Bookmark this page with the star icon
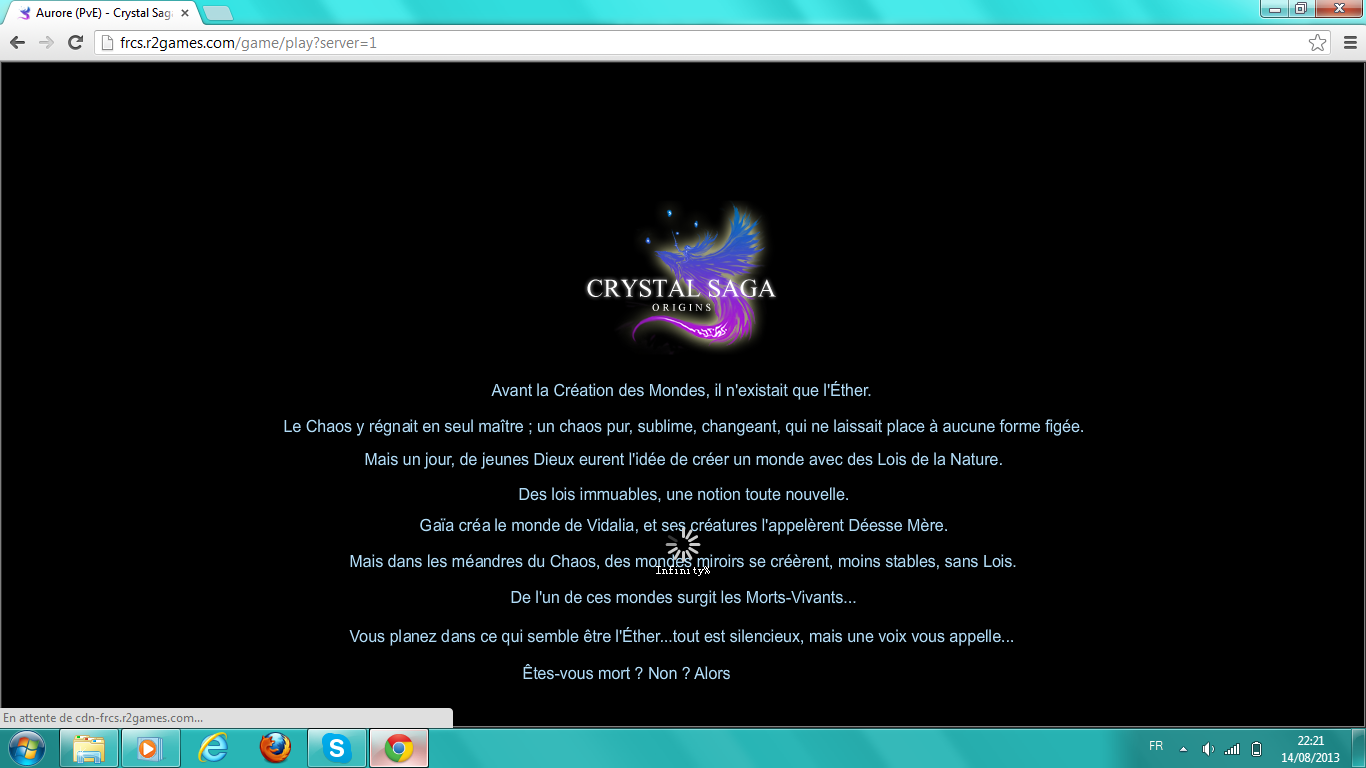The height and width of the screenshot is (768, 1366). 1317,42
